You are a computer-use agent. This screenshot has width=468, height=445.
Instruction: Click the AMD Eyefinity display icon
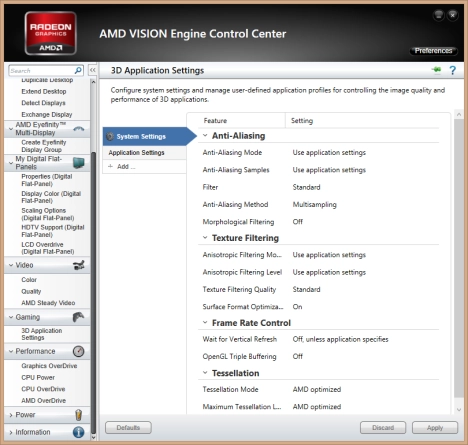(78, 128)
